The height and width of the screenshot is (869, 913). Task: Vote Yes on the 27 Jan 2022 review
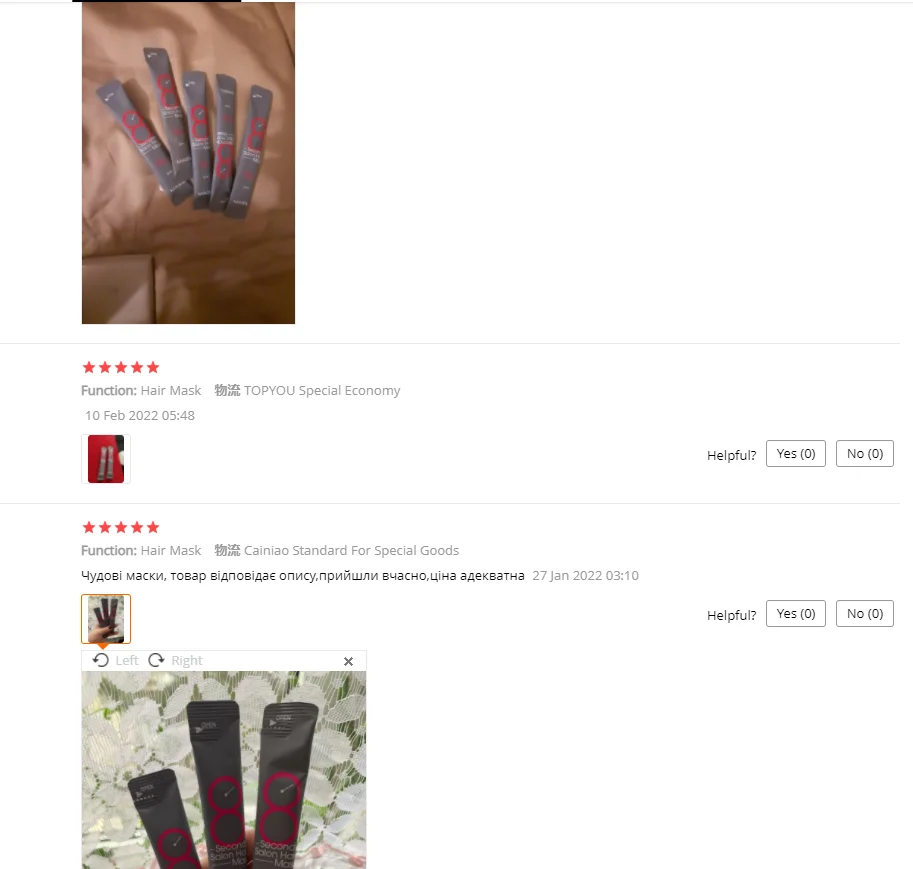click(795, 613)
